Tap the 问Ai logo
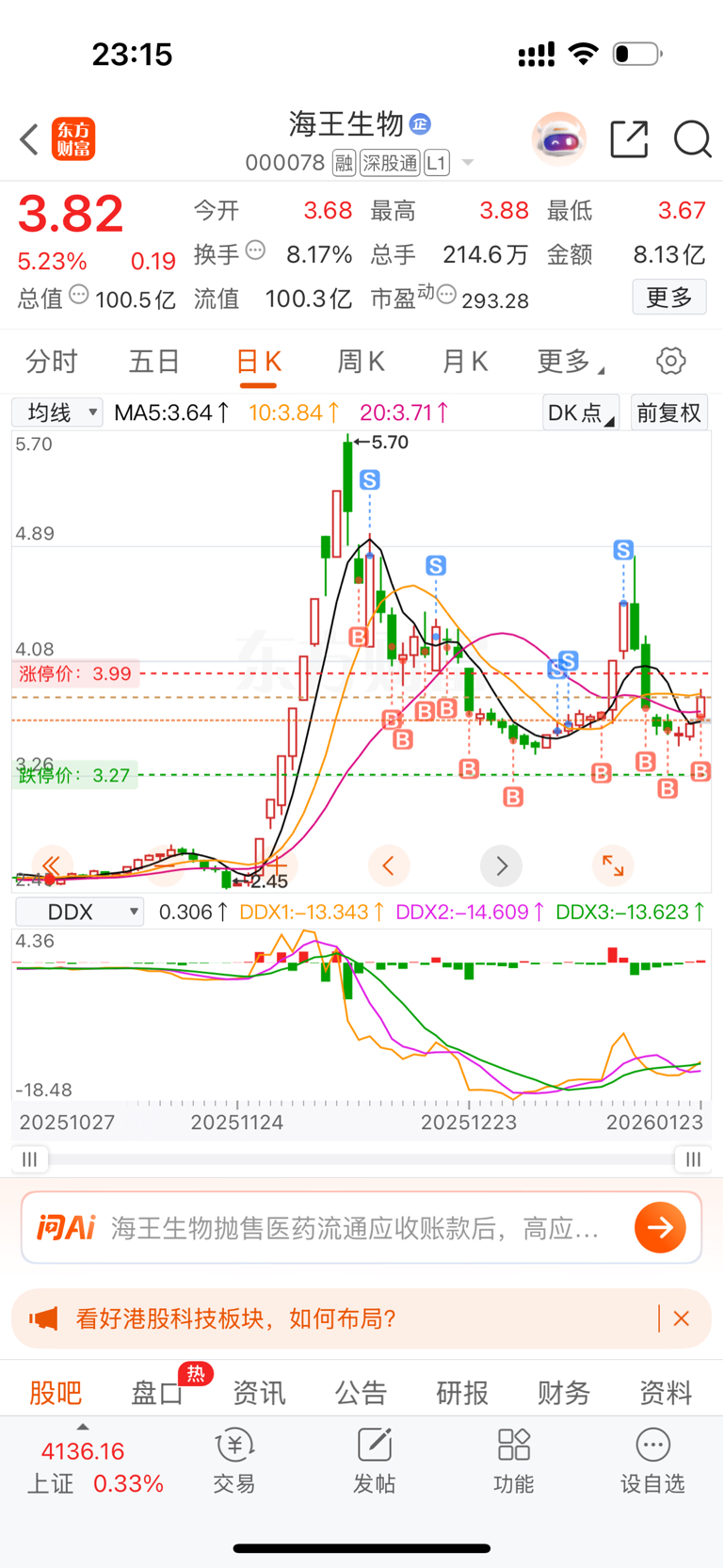 point(66,1227)
